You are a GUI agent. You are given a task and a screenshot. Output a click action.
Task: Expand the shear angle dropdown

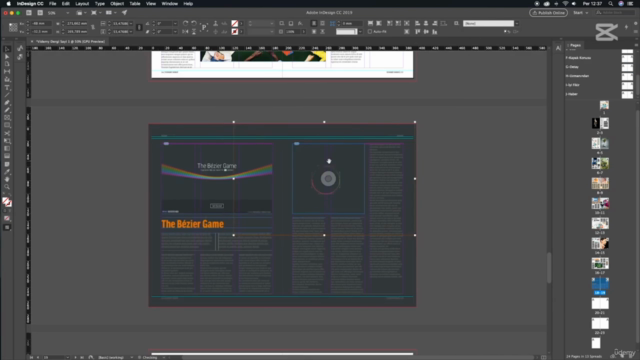[175, 31]
